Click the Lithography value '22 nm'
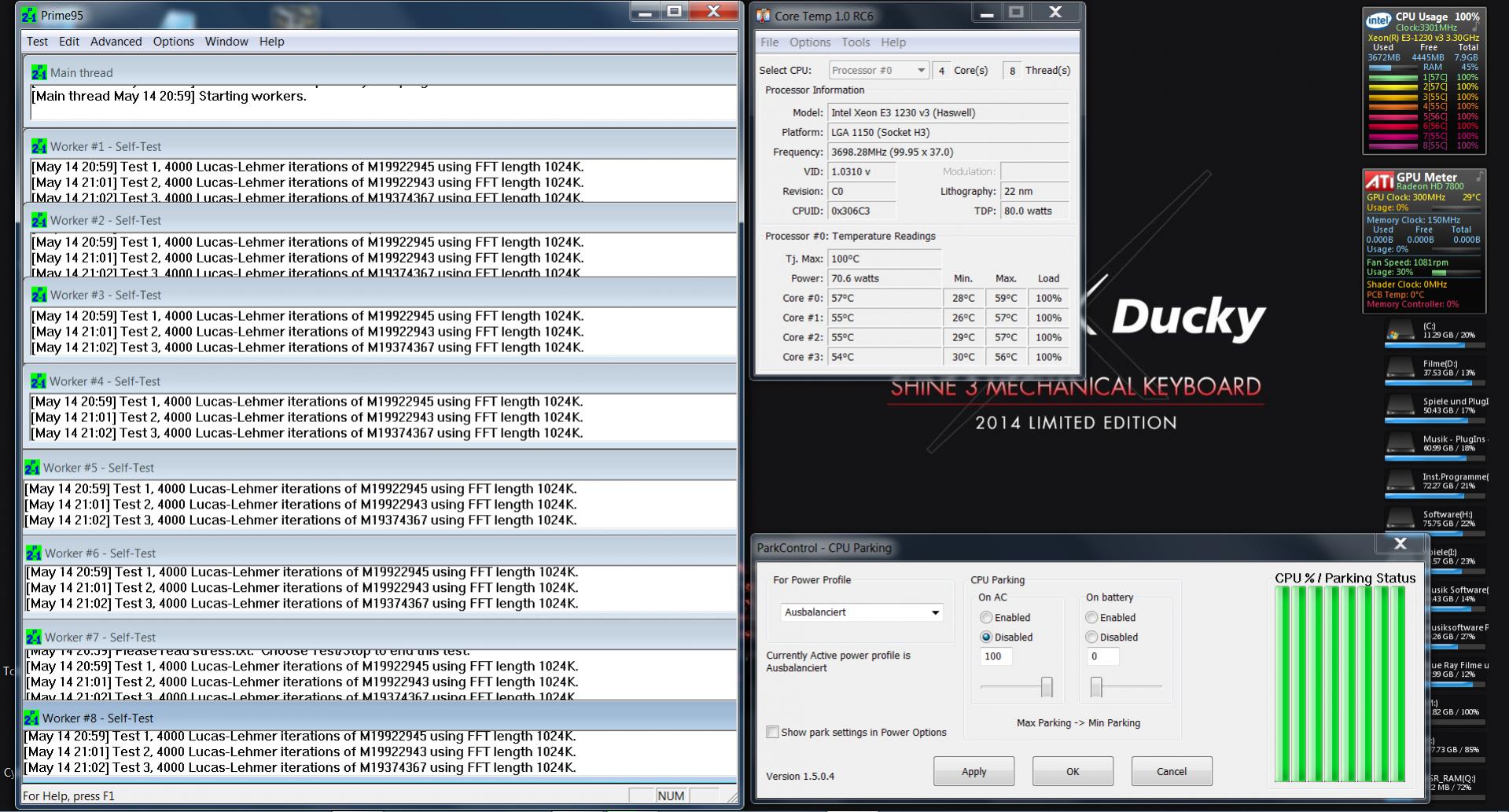 (1034, 192)
